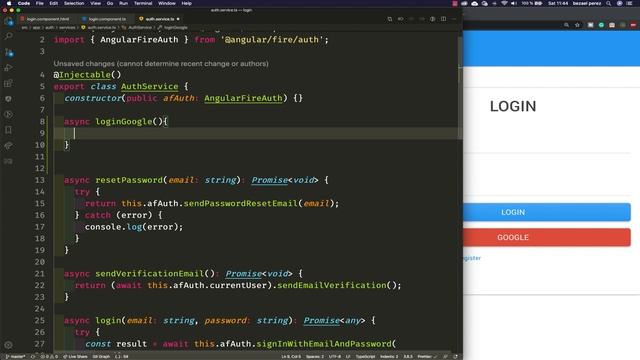Click the Ln, Col cursor position indicator
The width and height of the screenshot is (640, 360).
pos(291,357)
